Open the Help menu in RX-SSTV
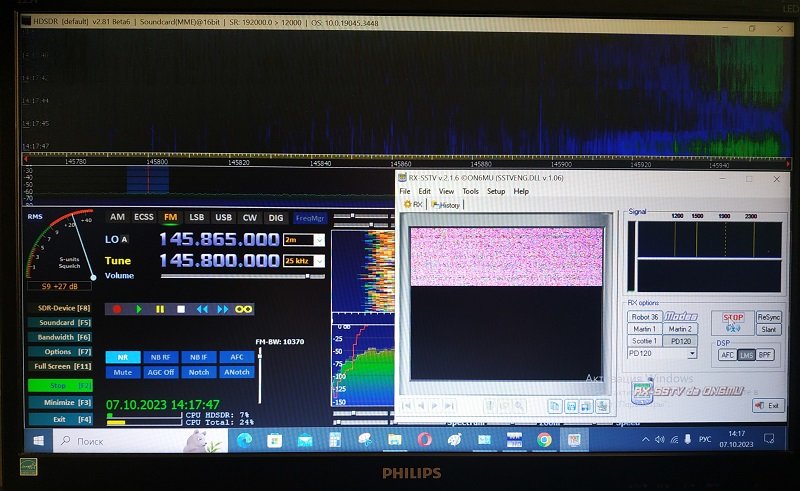 pyautogui.click(x=521, y=191)
